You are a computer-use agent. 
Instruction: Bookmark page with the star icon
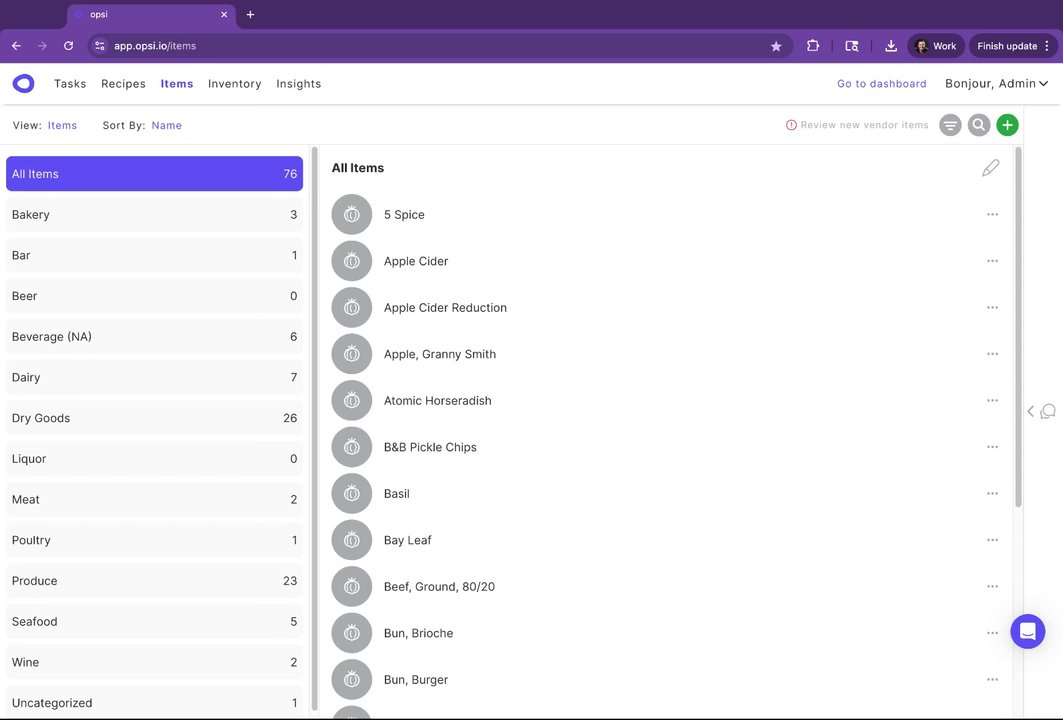pos(776,46)
